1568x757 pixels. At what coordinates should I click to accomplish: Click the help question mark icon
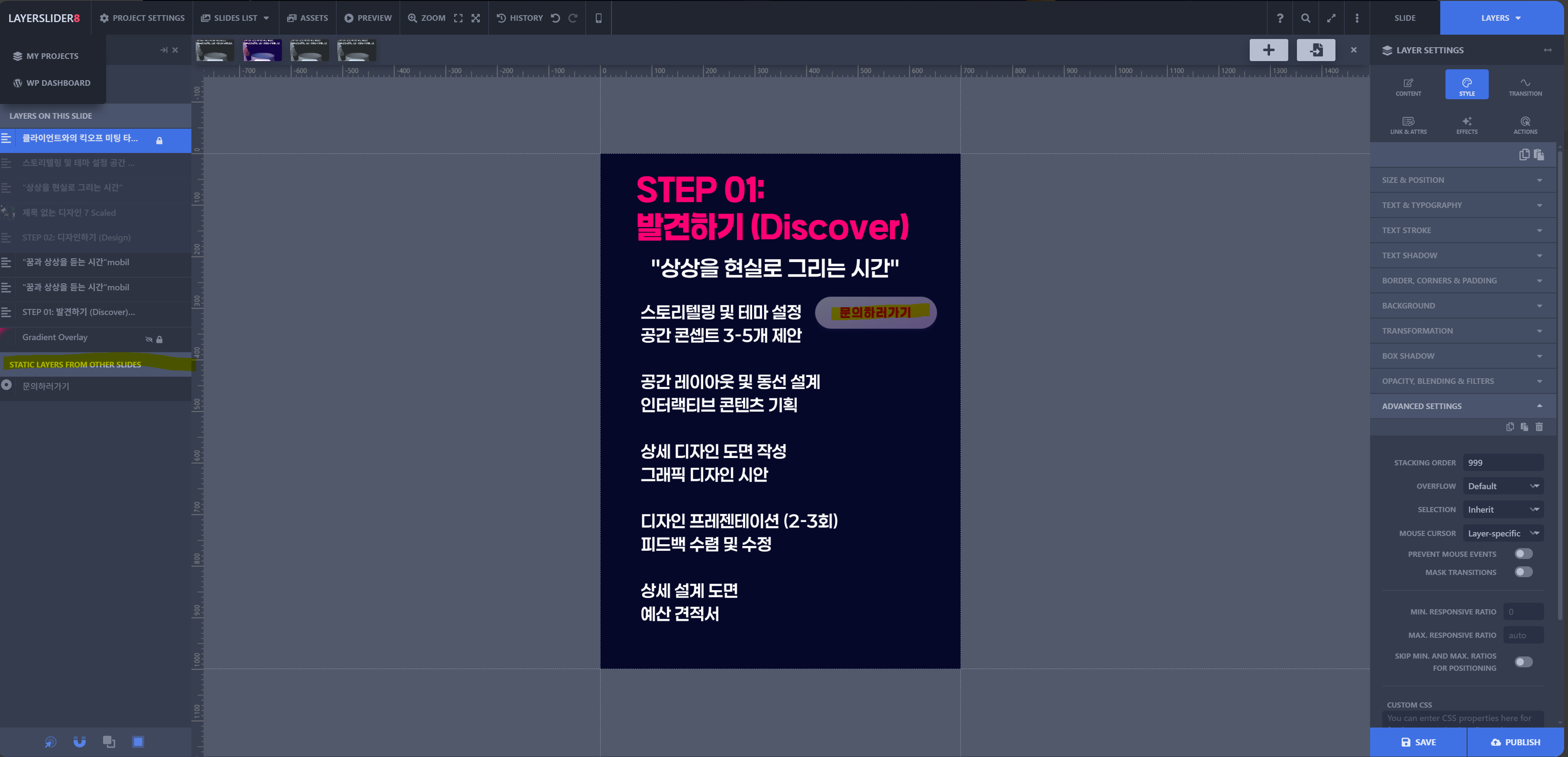(x=1280, y=18)
